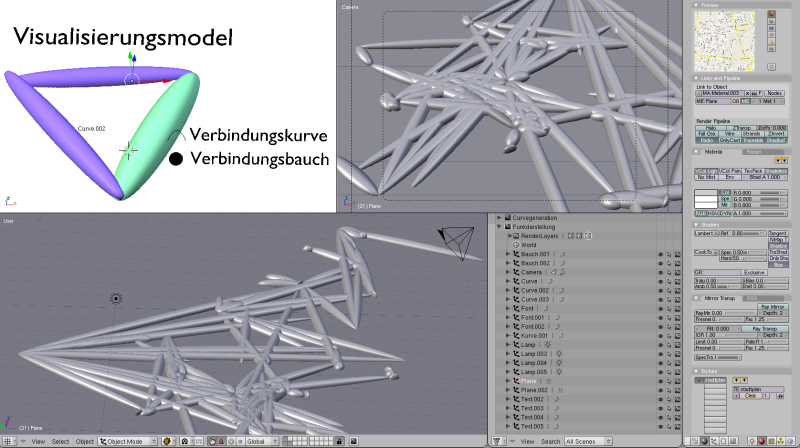Click the RenderLayers icon in outliner

516,236
